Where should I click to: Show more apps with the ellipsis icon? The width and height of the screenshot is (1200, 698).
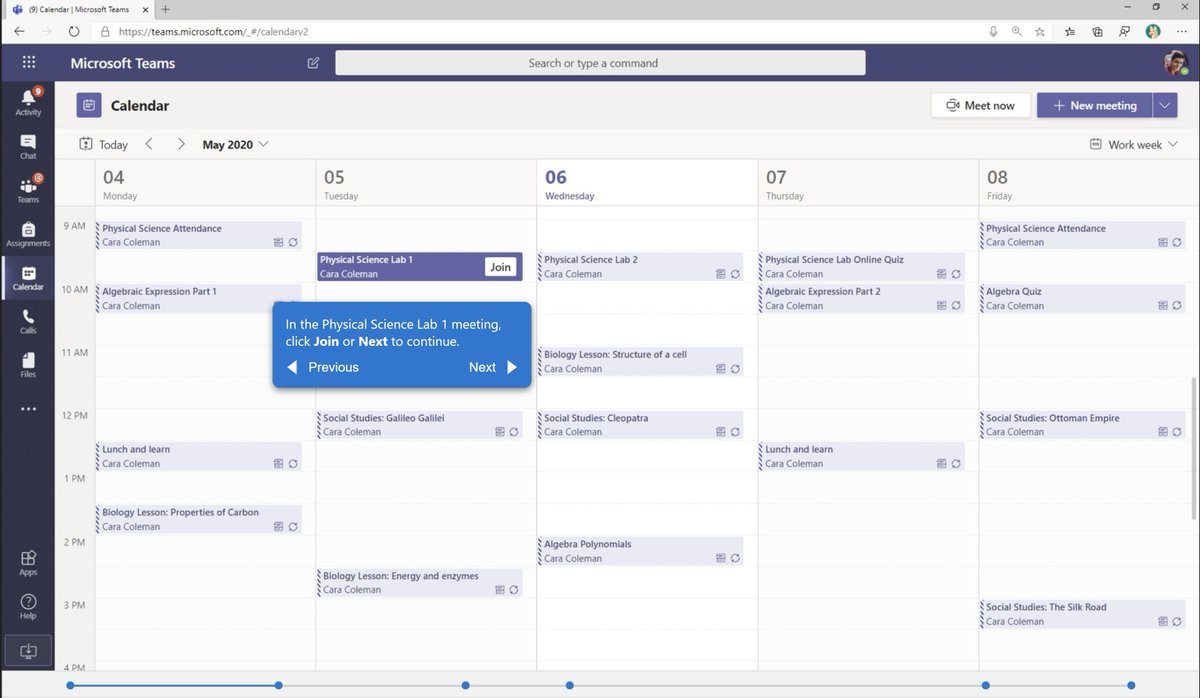click(x=28, y=409)
